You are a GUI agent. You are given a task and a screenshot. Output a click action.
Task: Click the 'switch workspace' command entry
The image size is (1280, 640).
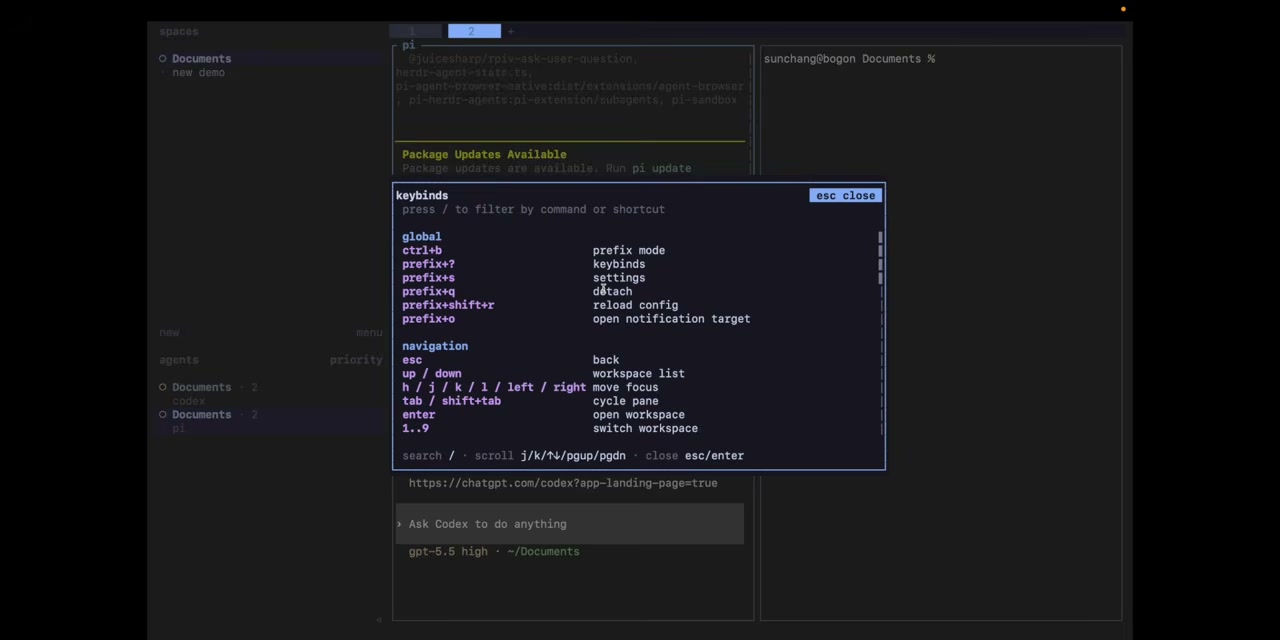click(x=645, y=428)
